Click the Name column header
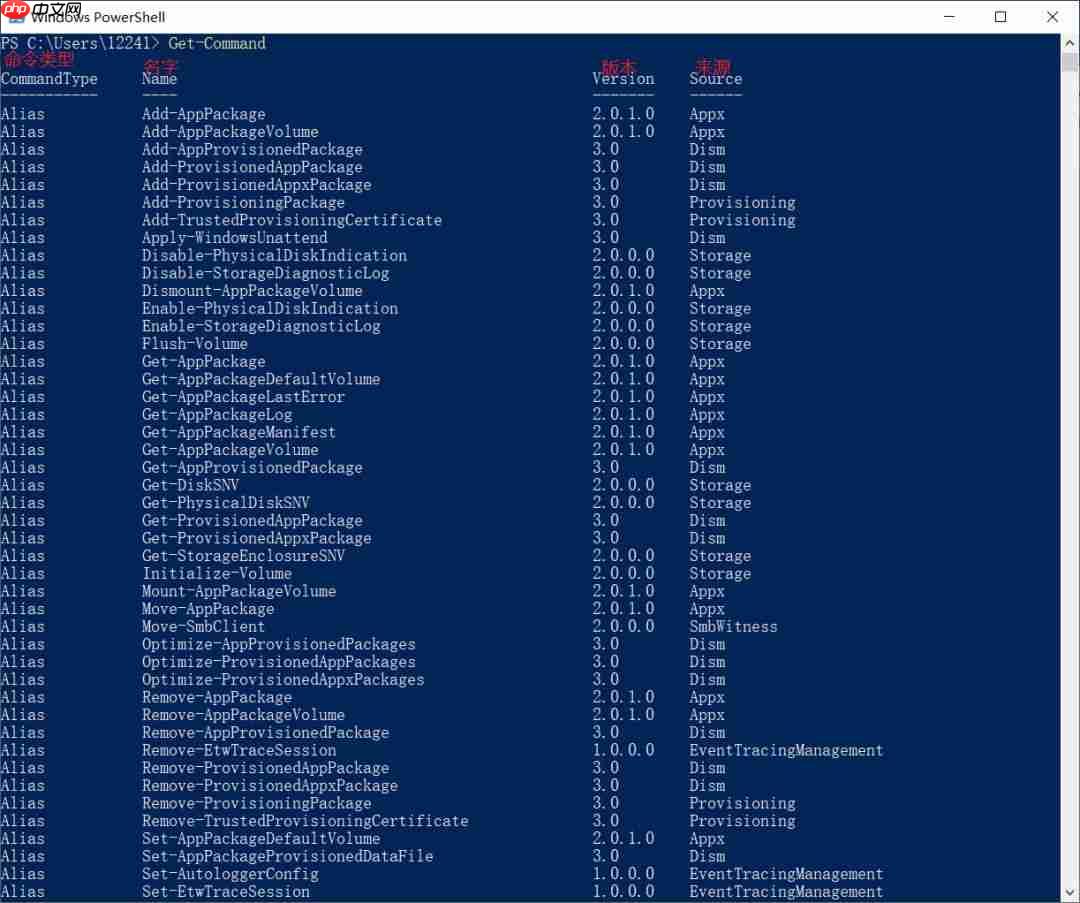Viewport: 1080px width, 903px height. (158, 78)
